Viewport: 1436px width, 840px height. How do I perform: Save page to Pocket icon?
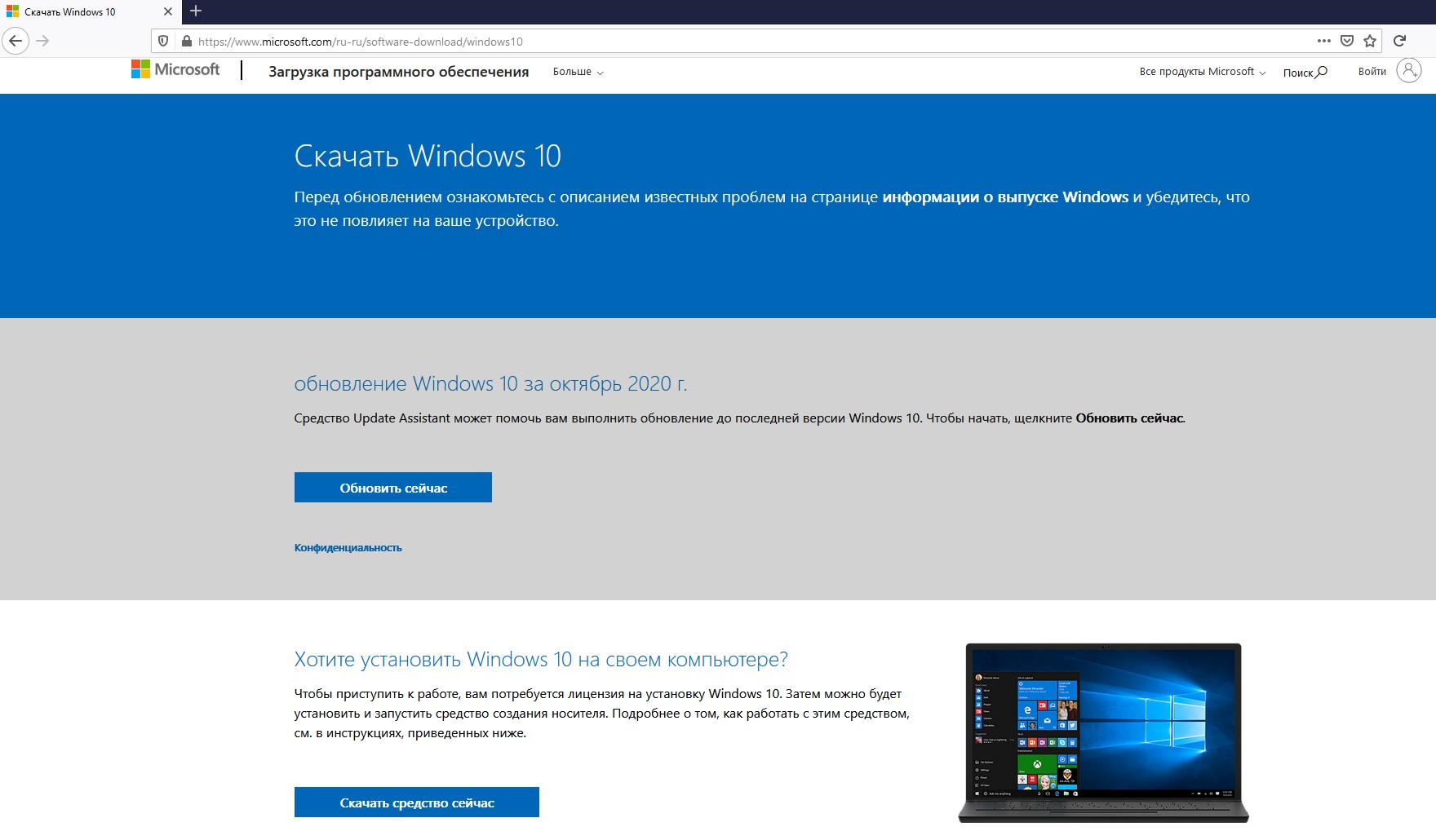pyautogui.click(x=1347, y=41)
